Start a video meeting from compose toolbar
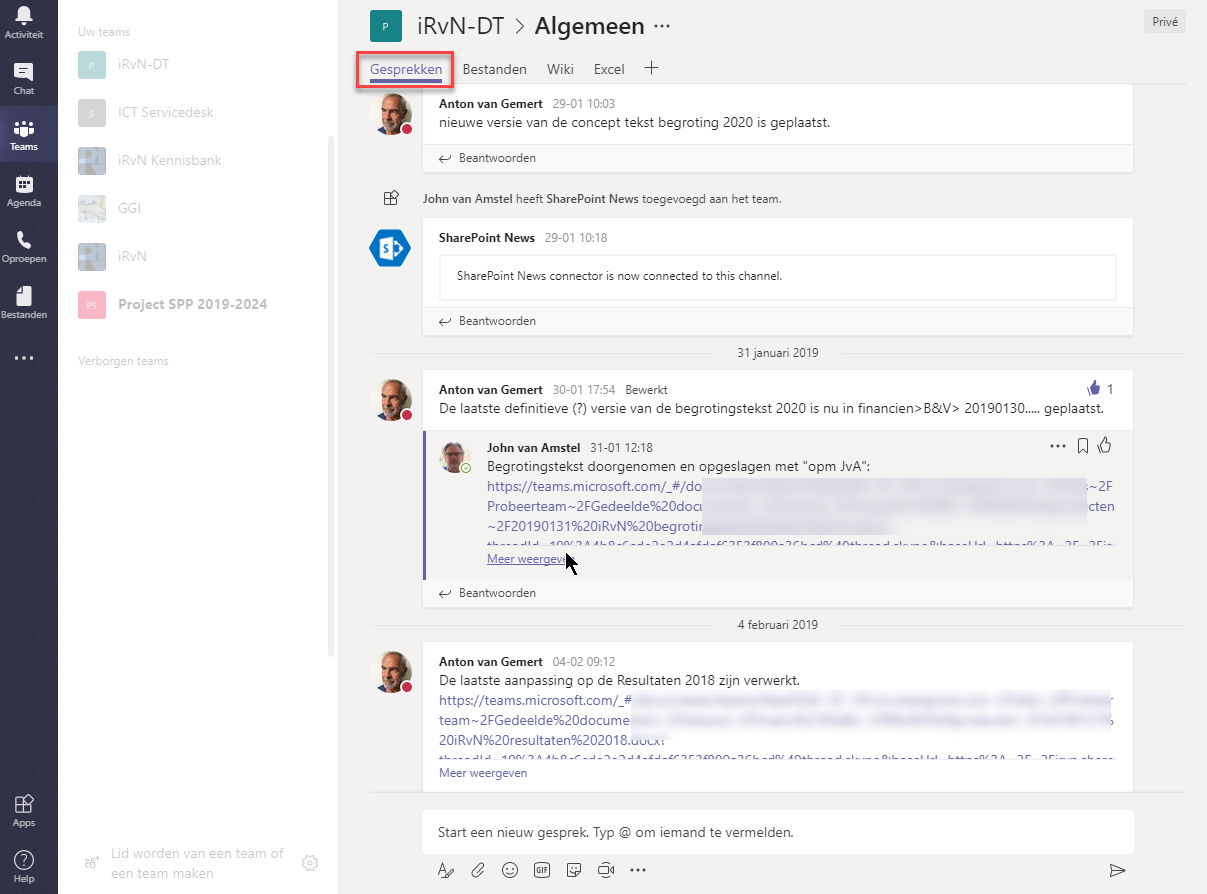Screen dimensions: 1207x894 click(606, 870)
